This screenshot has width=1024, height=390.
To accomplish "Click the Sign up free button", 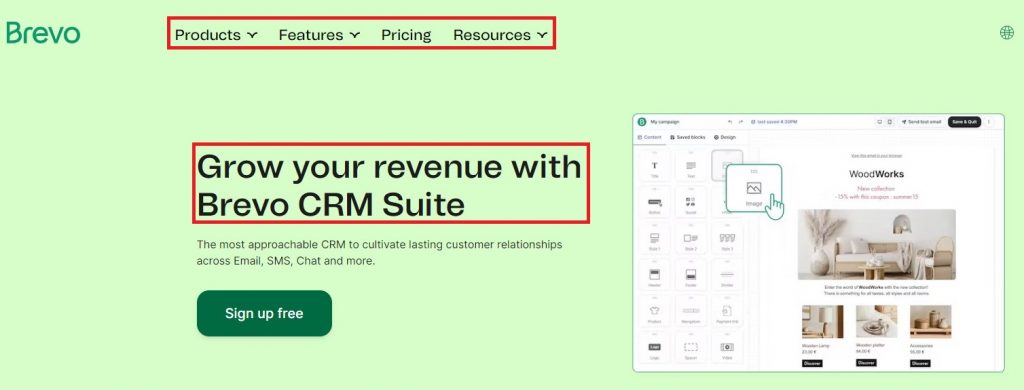I will click(264, 313).
